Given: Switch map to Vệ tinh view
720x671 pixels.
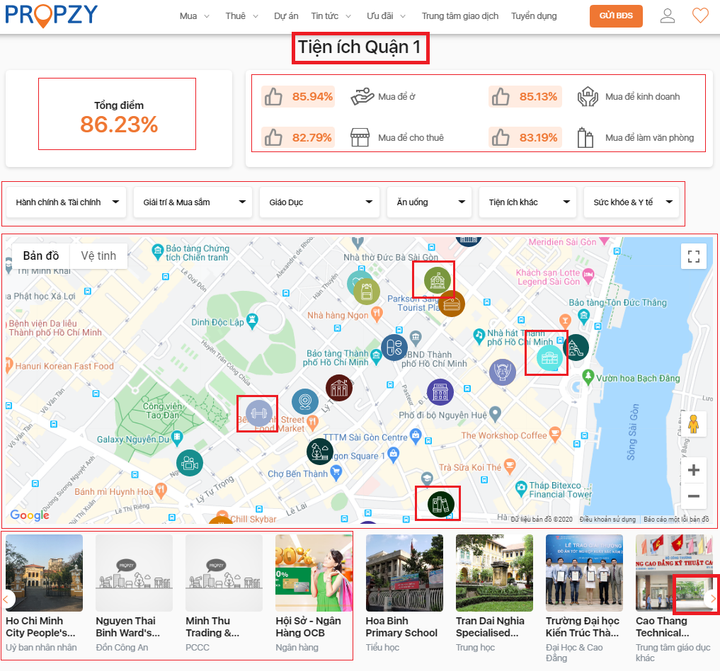Looking at the screenshot, I should pos(98,256).
